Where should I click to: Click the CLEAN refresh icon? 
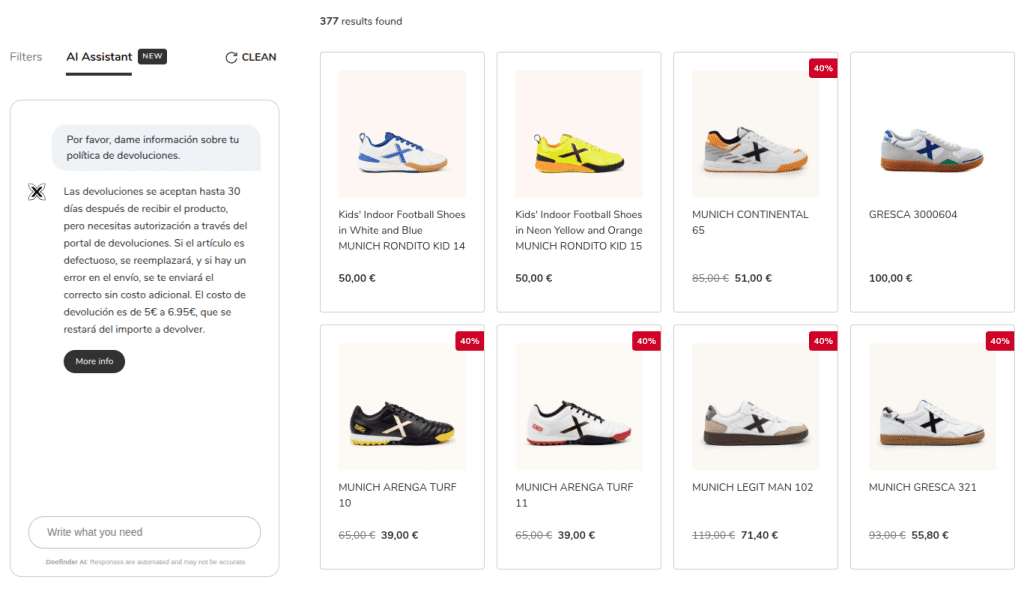click(231, 58)
